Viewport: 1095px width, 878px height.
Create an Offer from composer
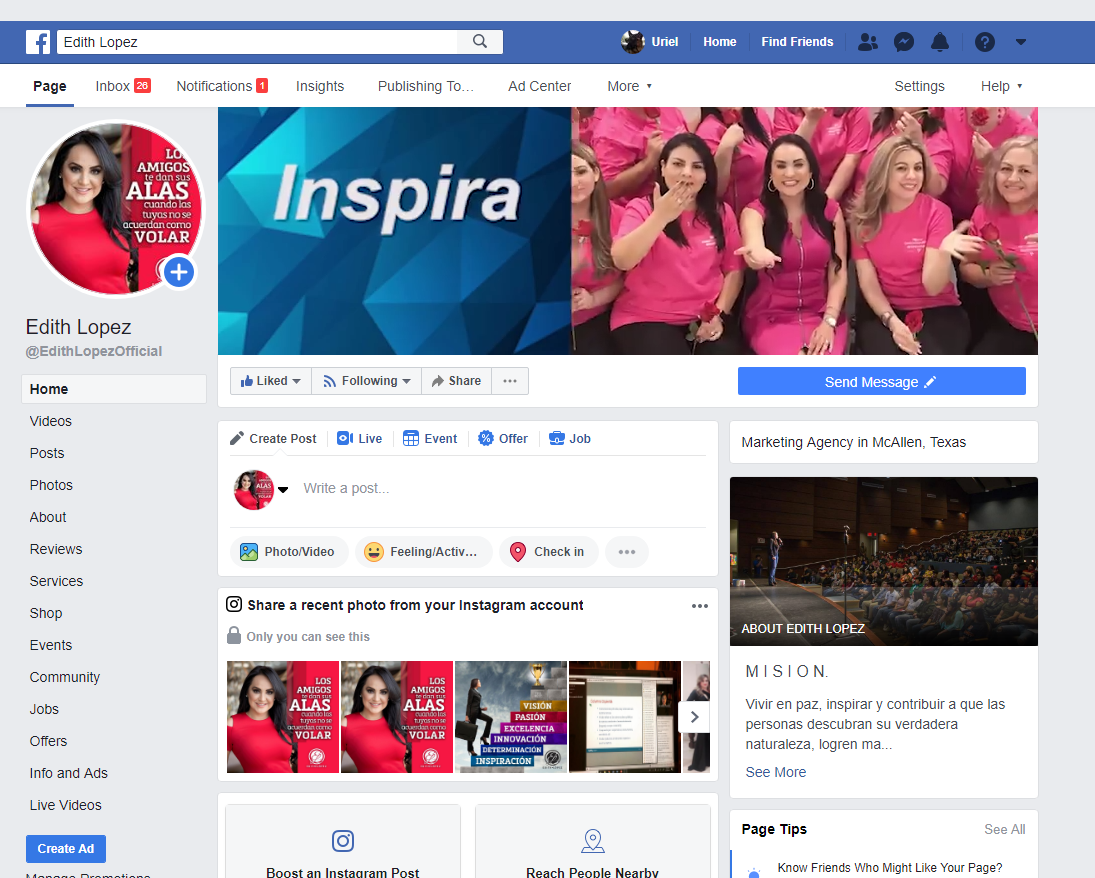point(503,439)
